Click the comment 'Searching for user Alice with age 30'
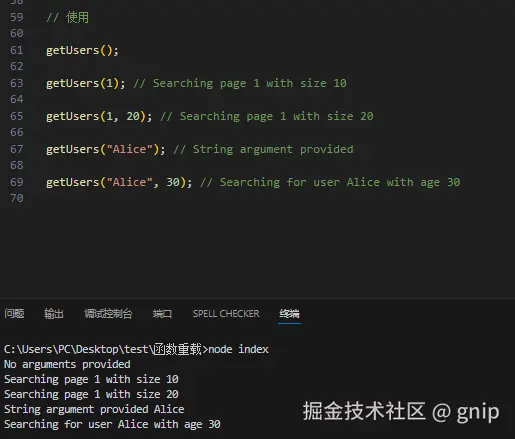The height and width of the screenshot is (439, 515). (340, 182)
